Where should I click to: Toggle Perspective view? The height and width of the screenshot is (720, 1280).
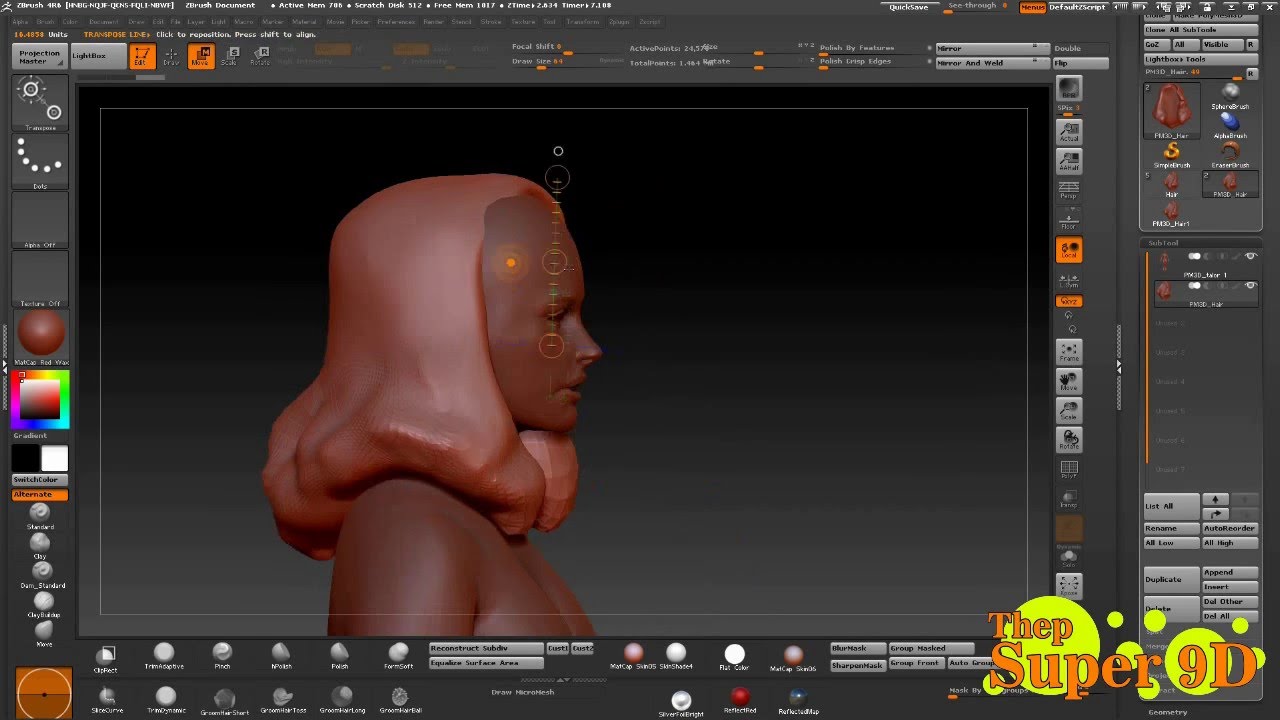(1069, 190)
